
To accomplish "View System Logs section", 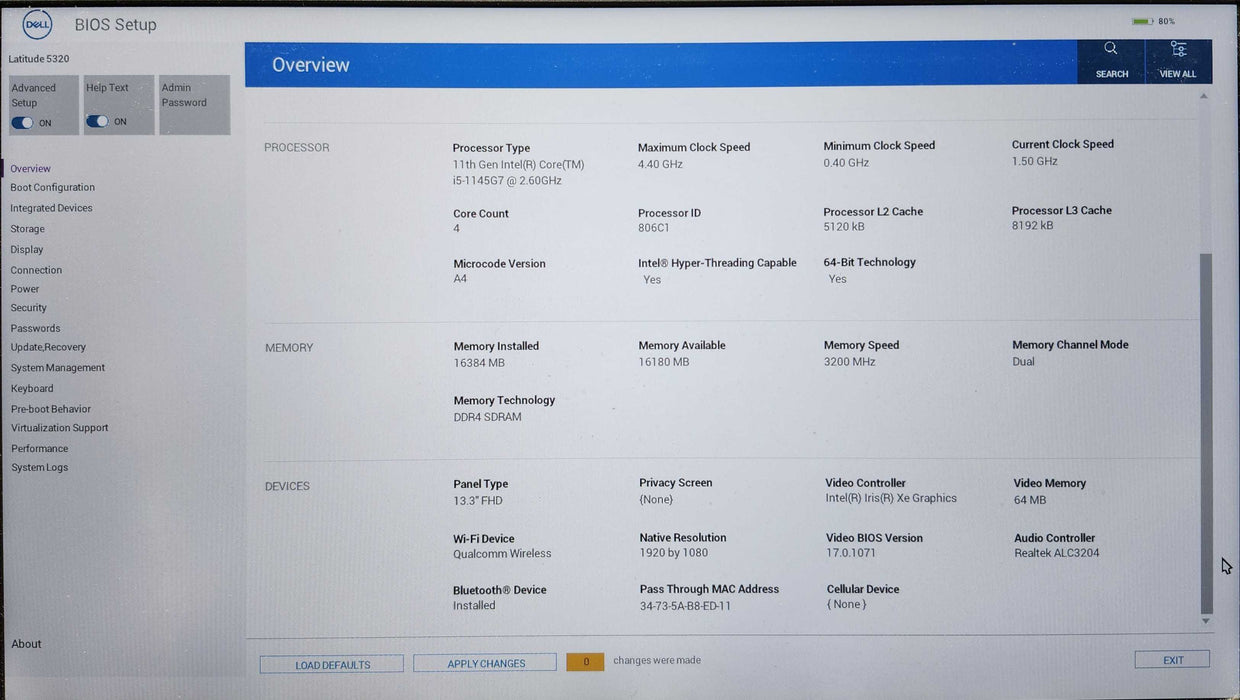I will [x=40, y=467].
